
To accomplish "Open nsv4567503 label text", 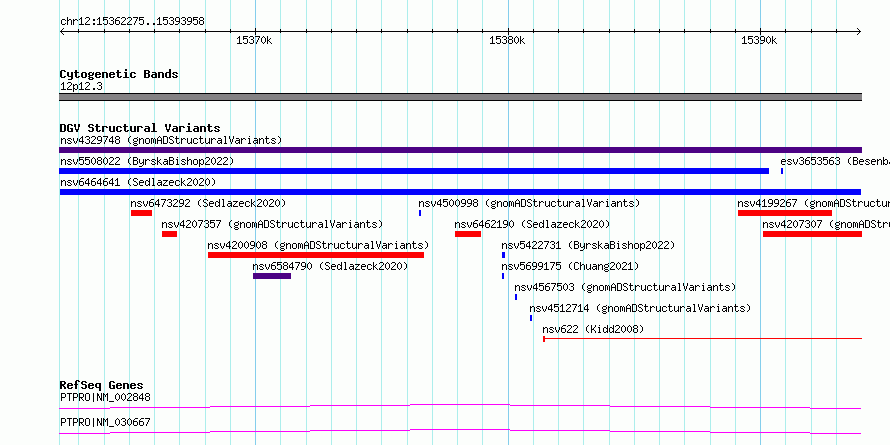I will click(625, 287).
